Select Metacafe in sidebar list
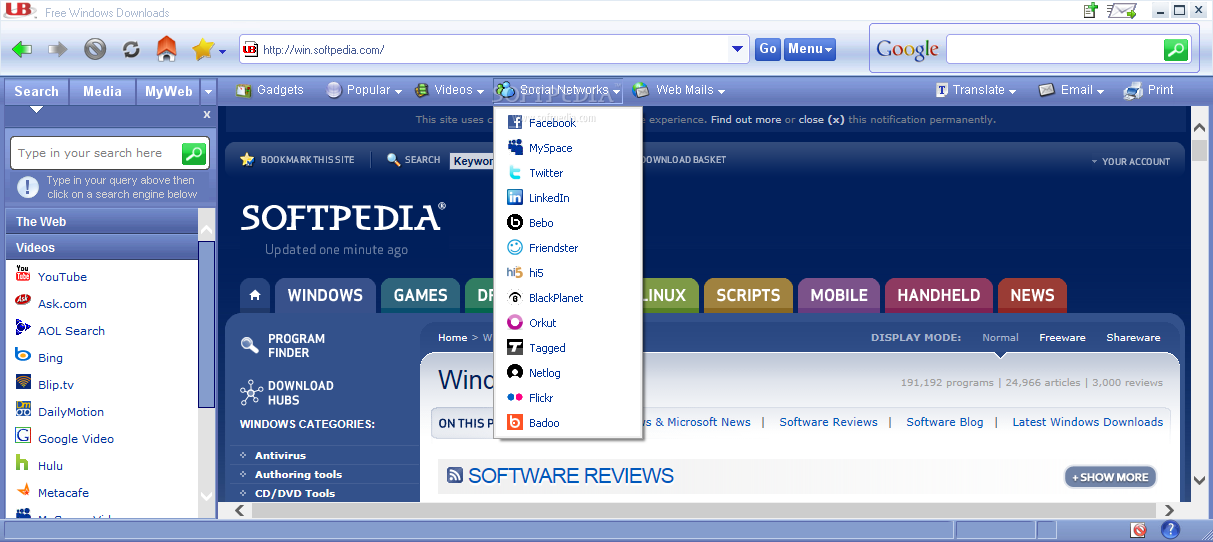 pos(63,493)
